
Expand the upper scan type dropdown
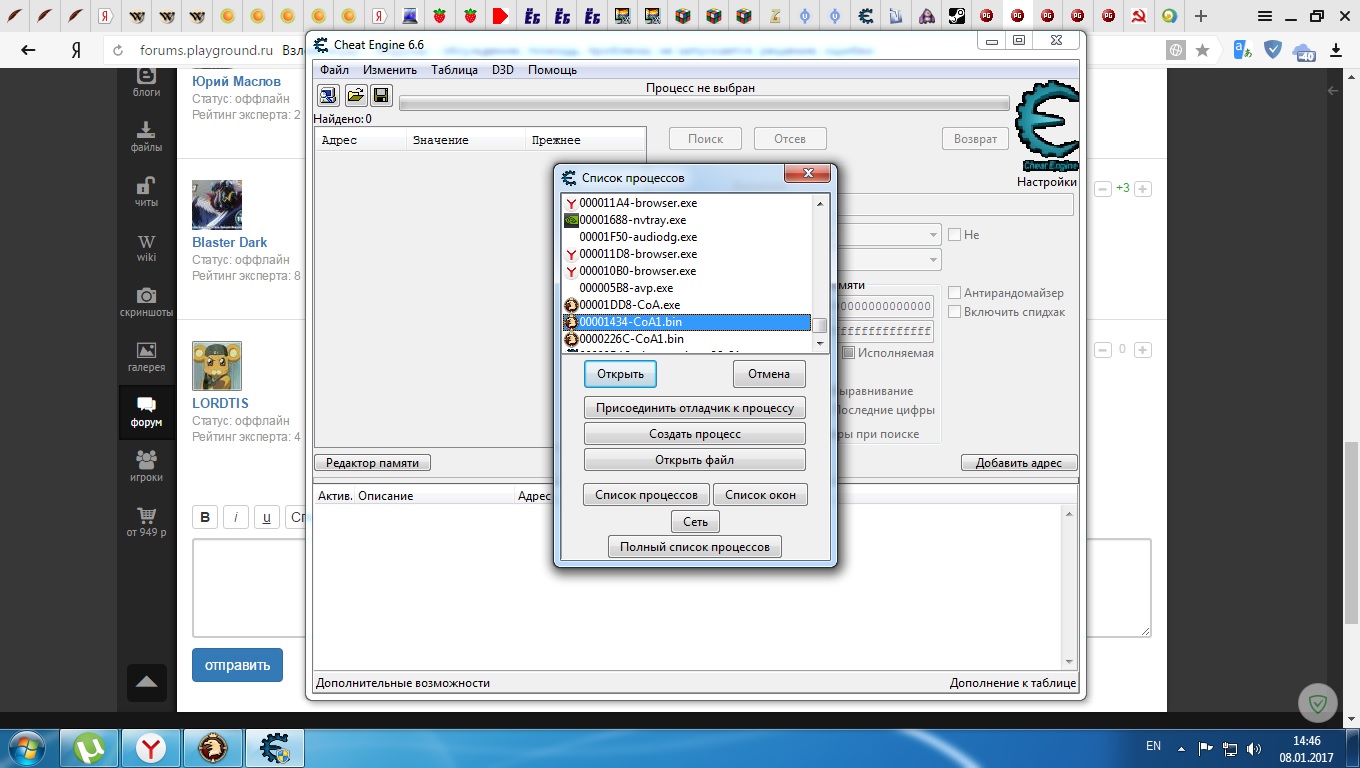click(934, 235)
